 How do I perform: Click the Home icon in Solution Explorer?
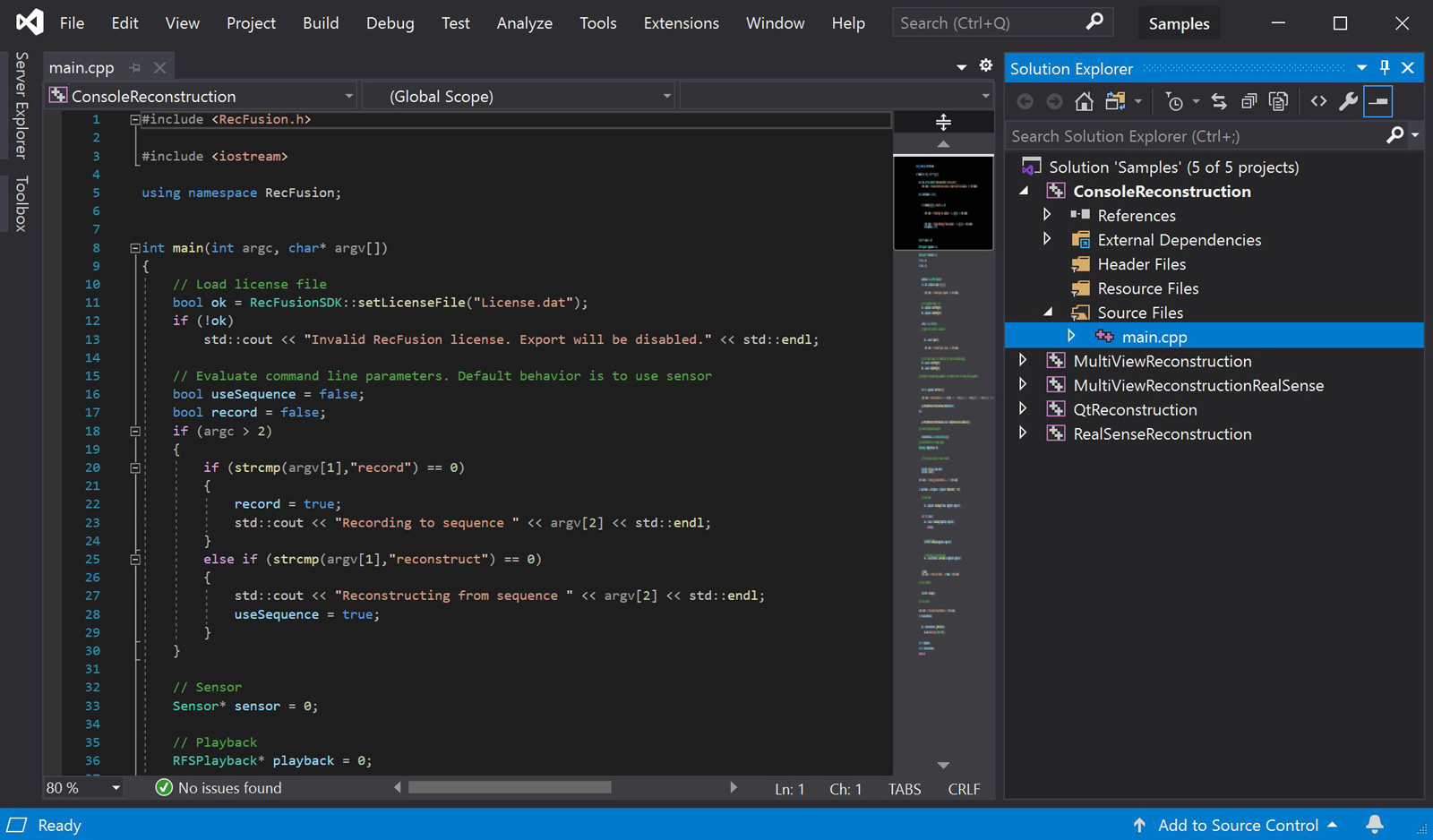pos(1084,102)
